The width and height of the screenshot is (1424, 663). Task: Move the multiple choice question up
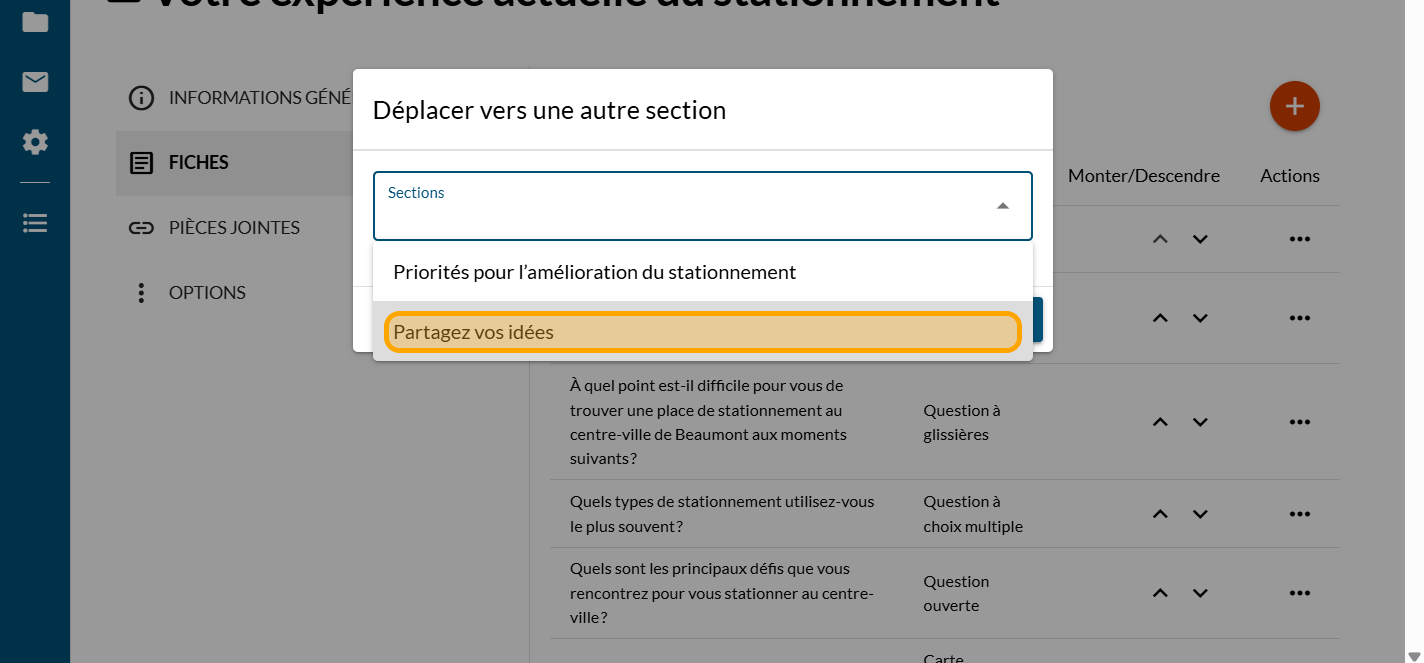(1160, 514)
